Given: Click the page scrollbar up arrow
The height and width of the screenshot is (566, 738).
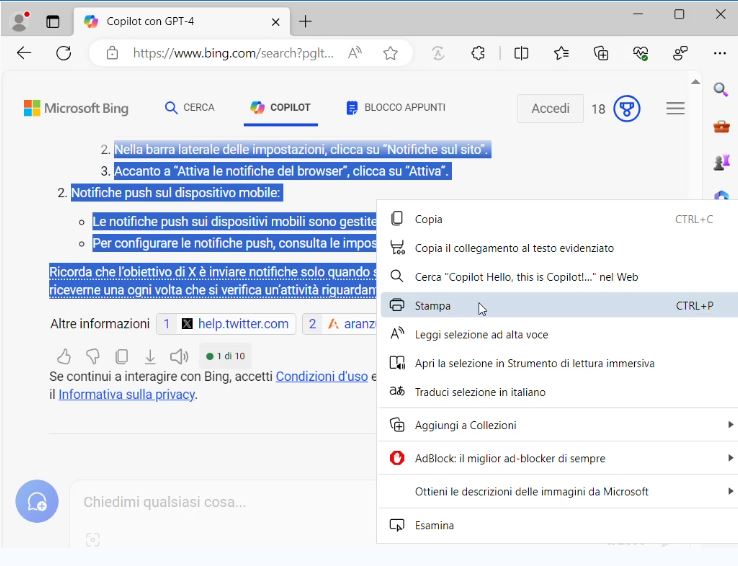Looking at the screenshot, I should 695,82.
